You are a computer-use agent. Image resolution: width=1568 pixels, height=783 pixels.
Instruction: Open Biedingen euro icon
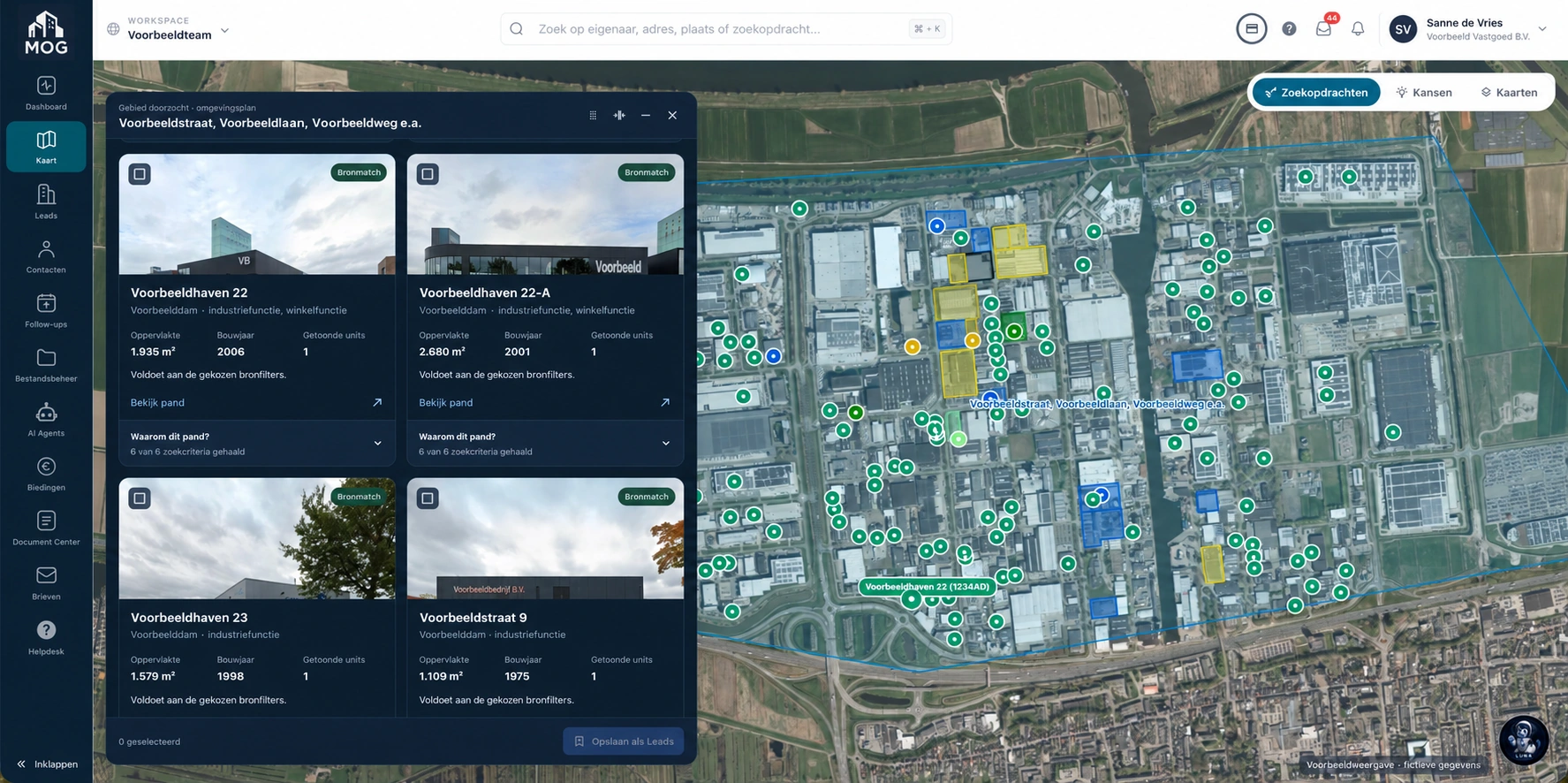click(x=46, y=467)
